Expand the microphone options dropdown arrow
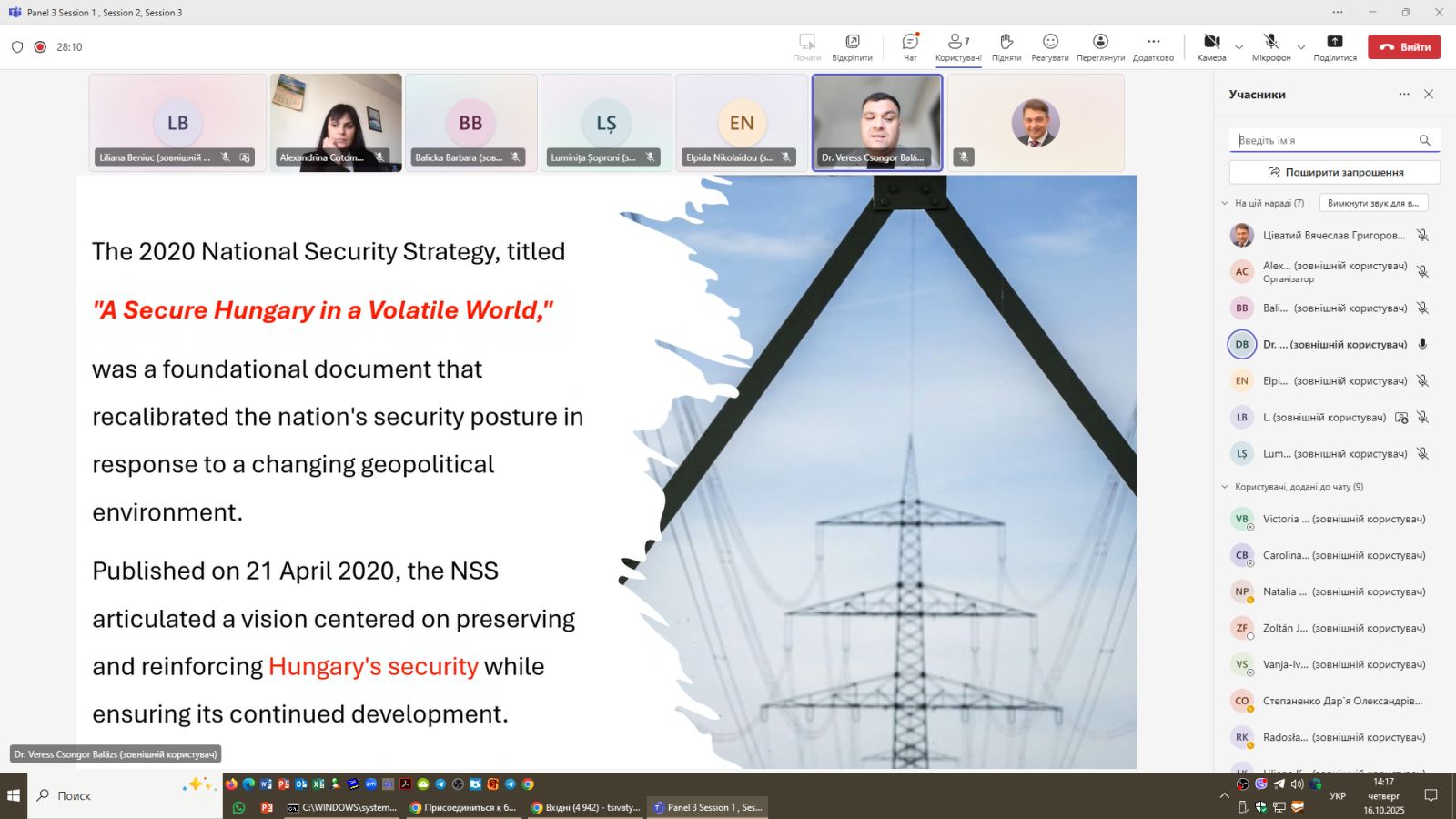This screenshot has height=819, width=1456. click(1300, 47)
